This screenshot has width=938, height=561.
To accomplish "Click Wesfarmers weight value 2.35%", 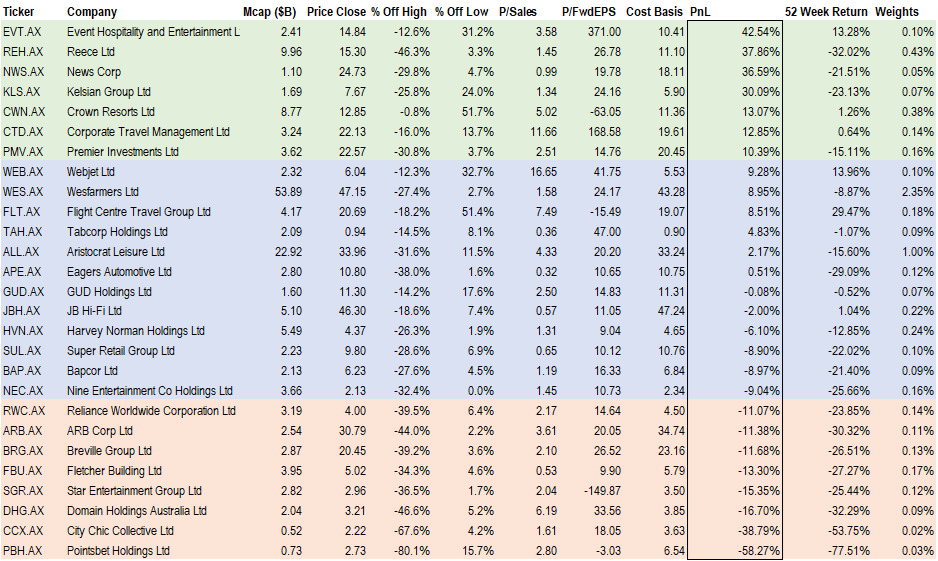I will [918, 191].
